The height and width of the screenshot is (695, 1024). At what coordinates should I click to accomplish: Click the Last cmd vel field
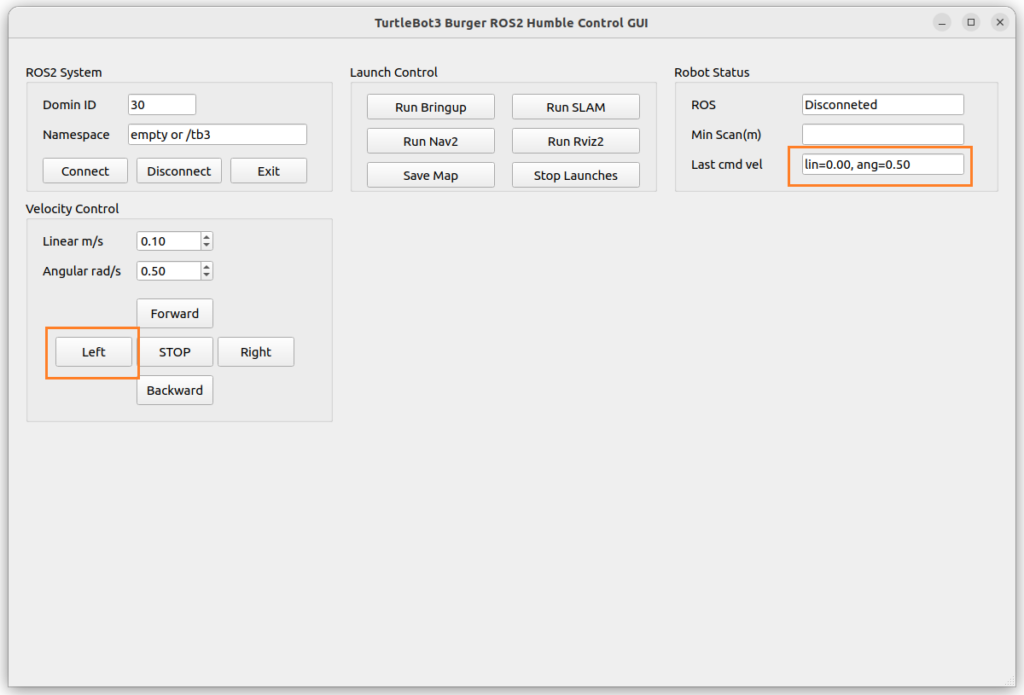(x=882, y=165)
